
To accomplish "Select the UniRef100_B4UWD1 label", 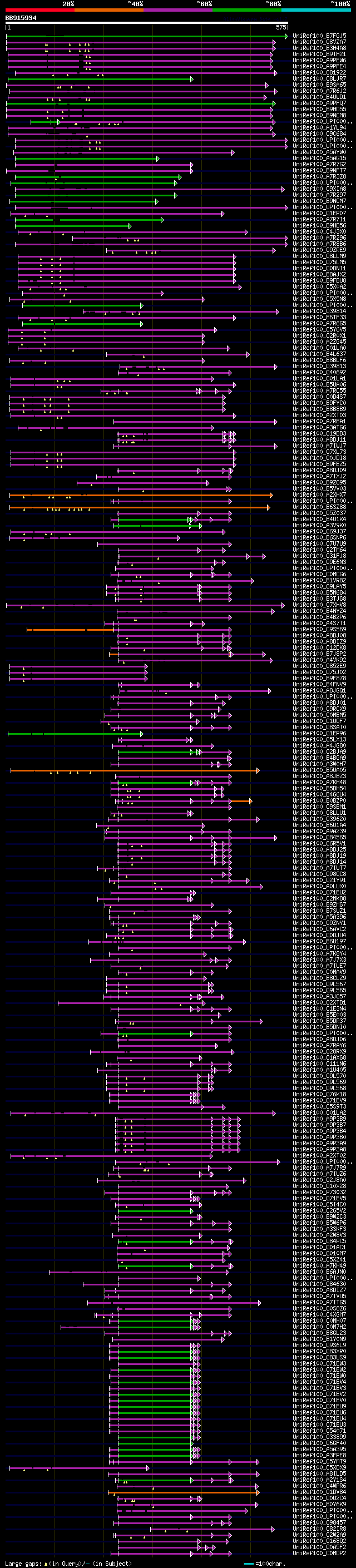I will [x=319, y=97].
